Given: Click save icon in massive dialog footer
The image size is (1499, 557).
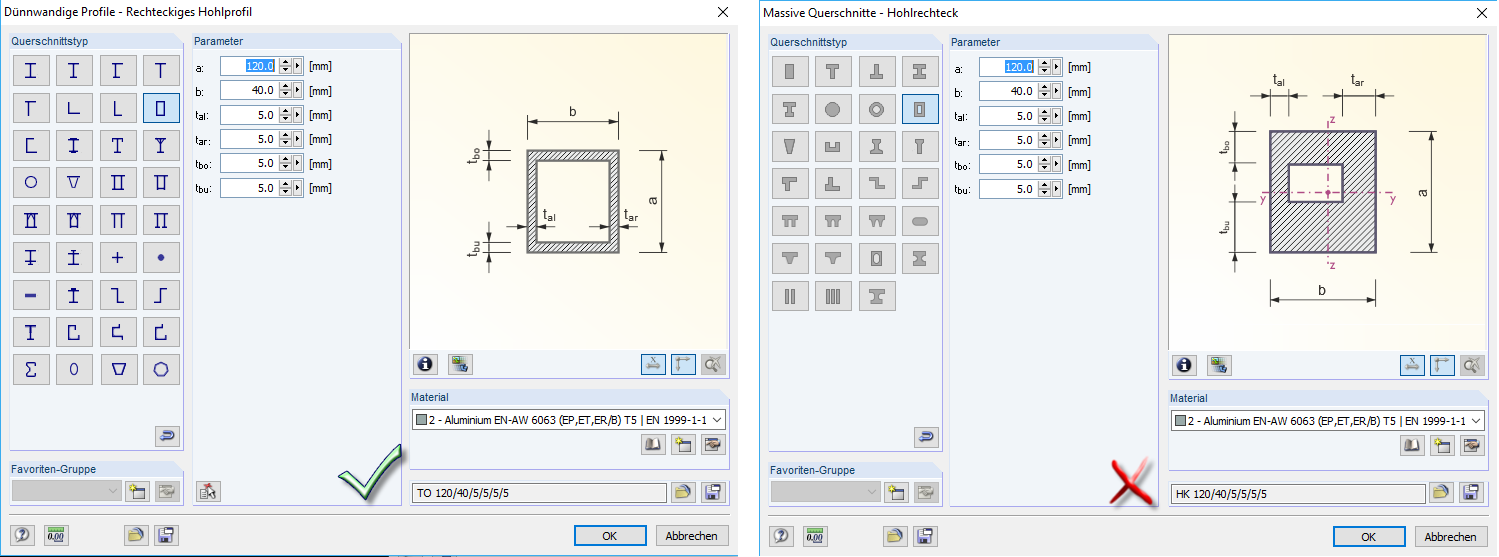Looking at the screenshot, I should click(926, 536).
